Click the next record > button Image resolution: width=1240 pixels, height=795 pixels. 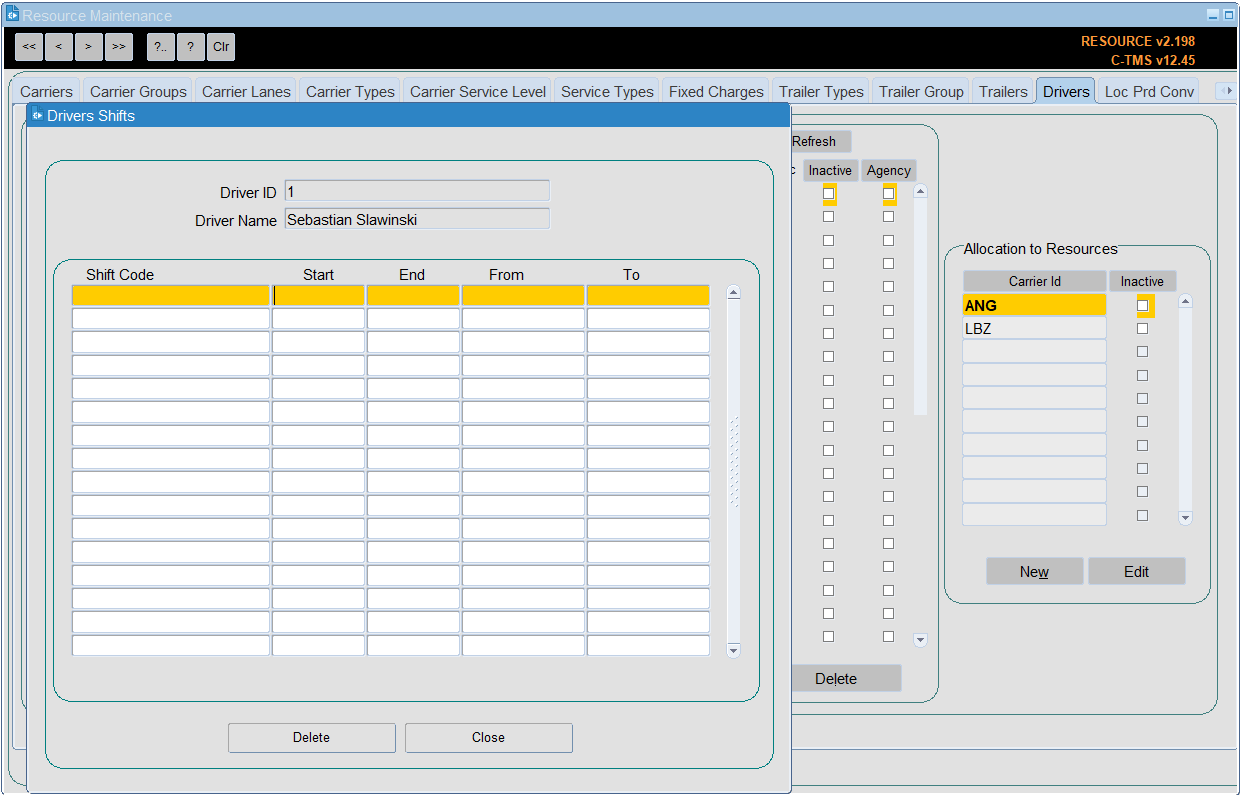89,47
